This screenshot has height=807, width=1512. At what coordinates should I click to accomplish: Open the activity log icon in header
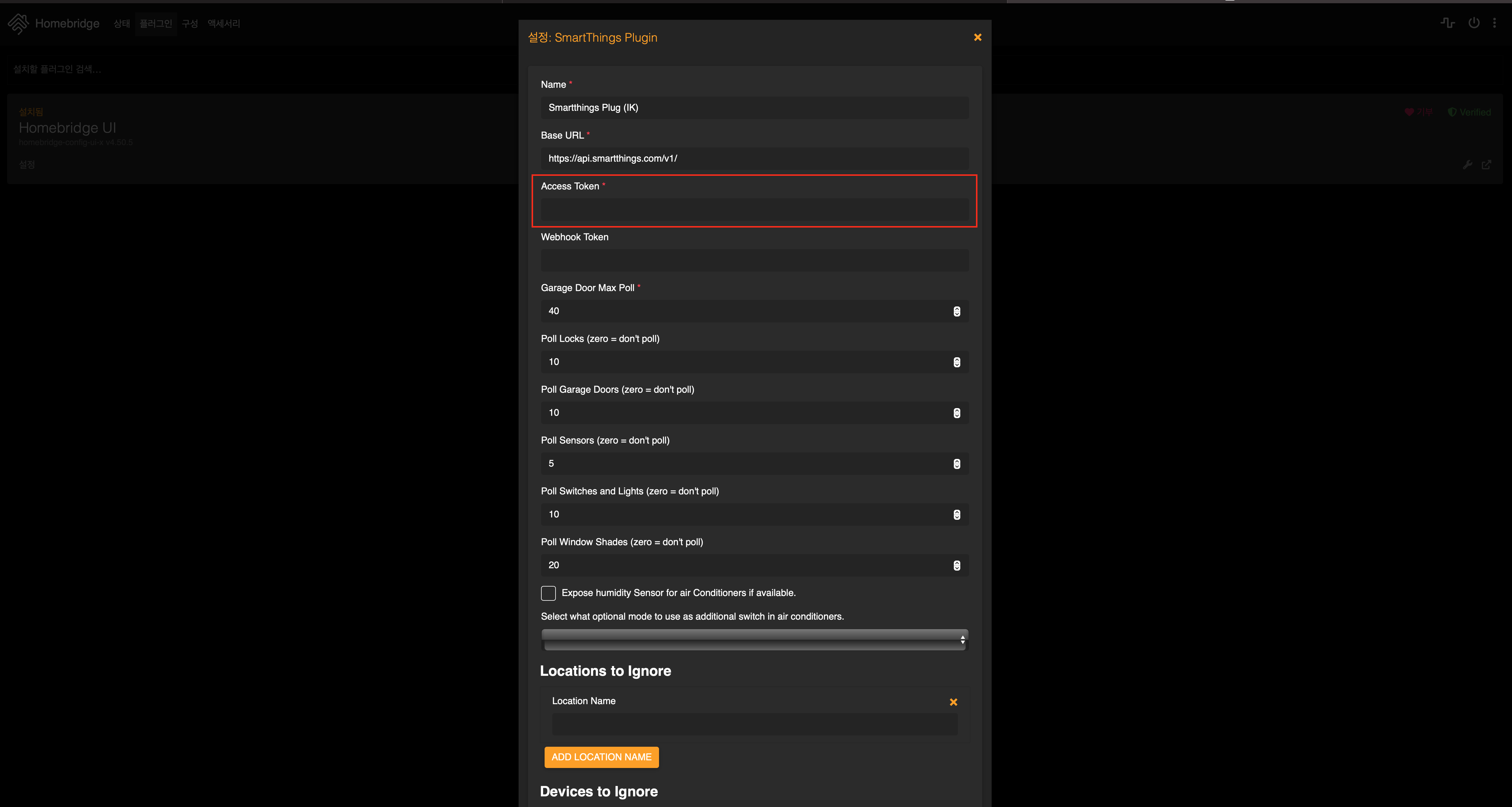[1448, 23]
